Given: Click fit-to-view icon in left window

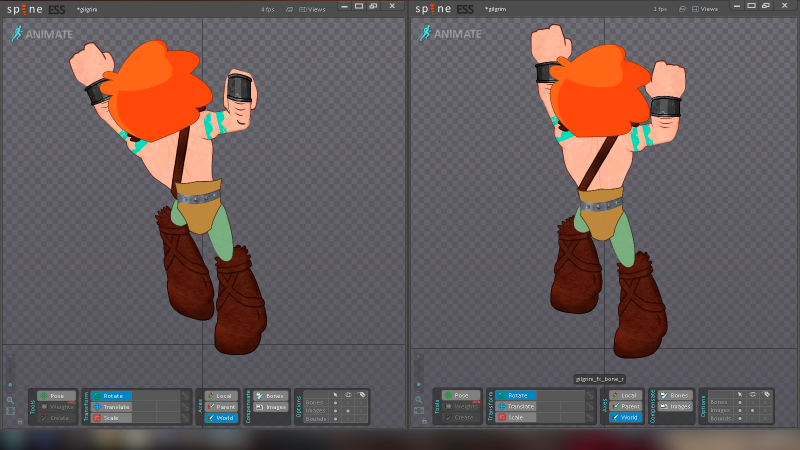Looking at the screenshot, I should pos(10,411).
